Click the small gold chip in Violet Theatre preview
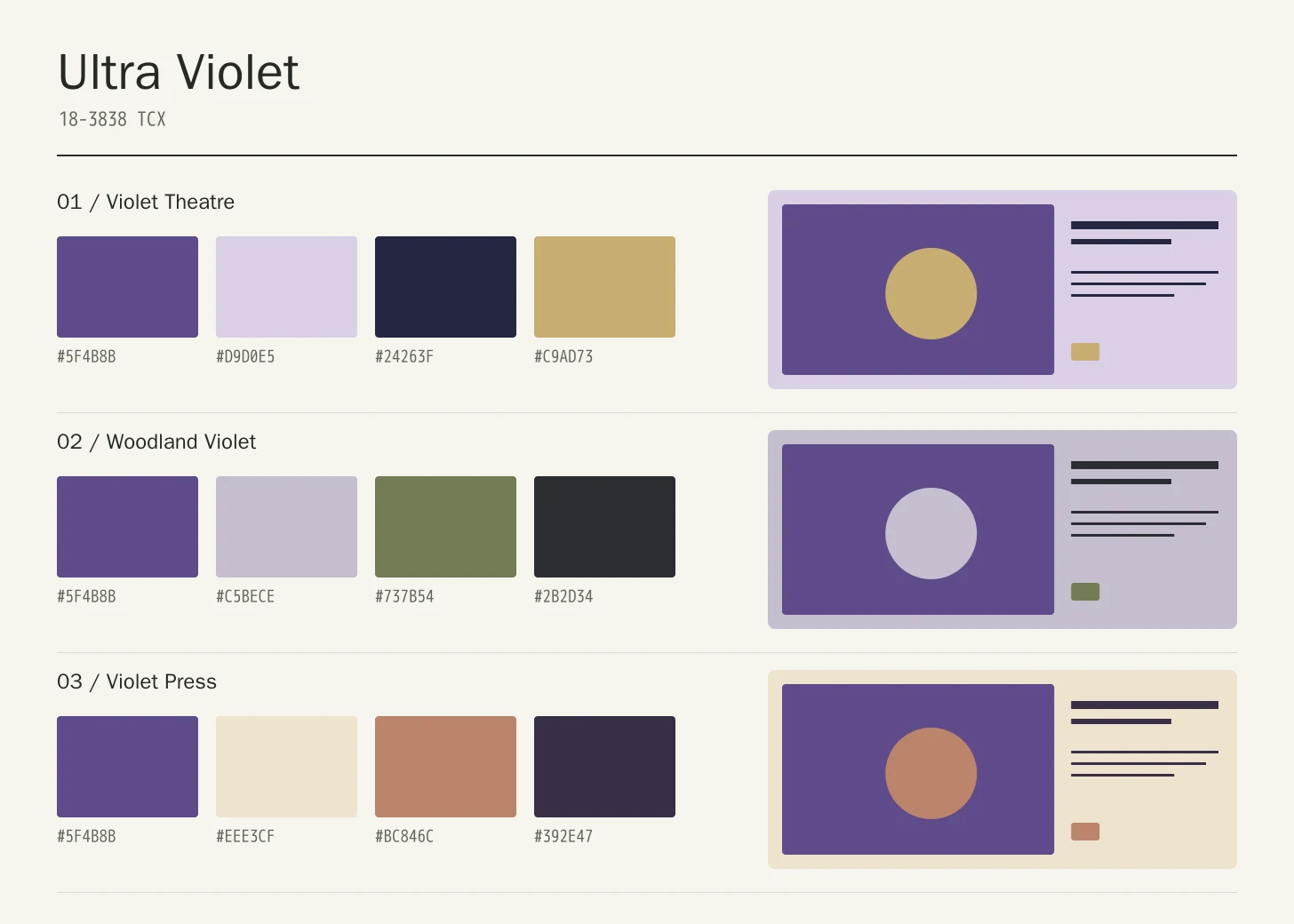 (x=1085, y=352)
